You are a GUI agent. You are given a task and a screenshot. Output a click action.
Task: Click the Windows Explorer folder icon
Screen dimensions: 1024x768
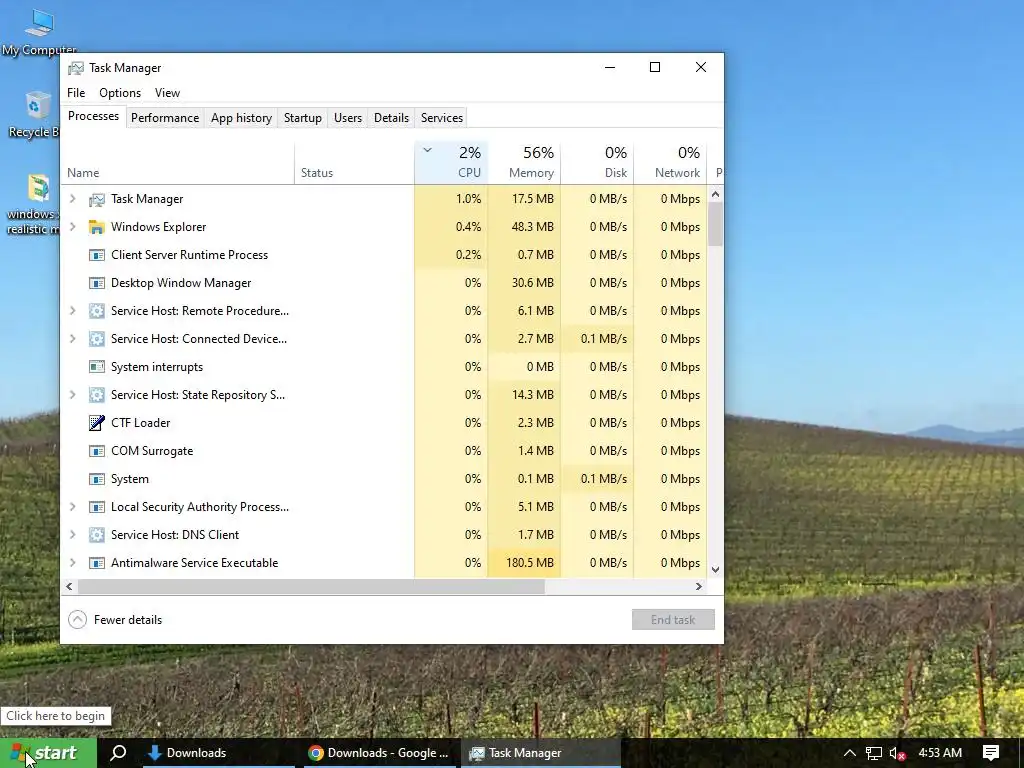(97, 227)
